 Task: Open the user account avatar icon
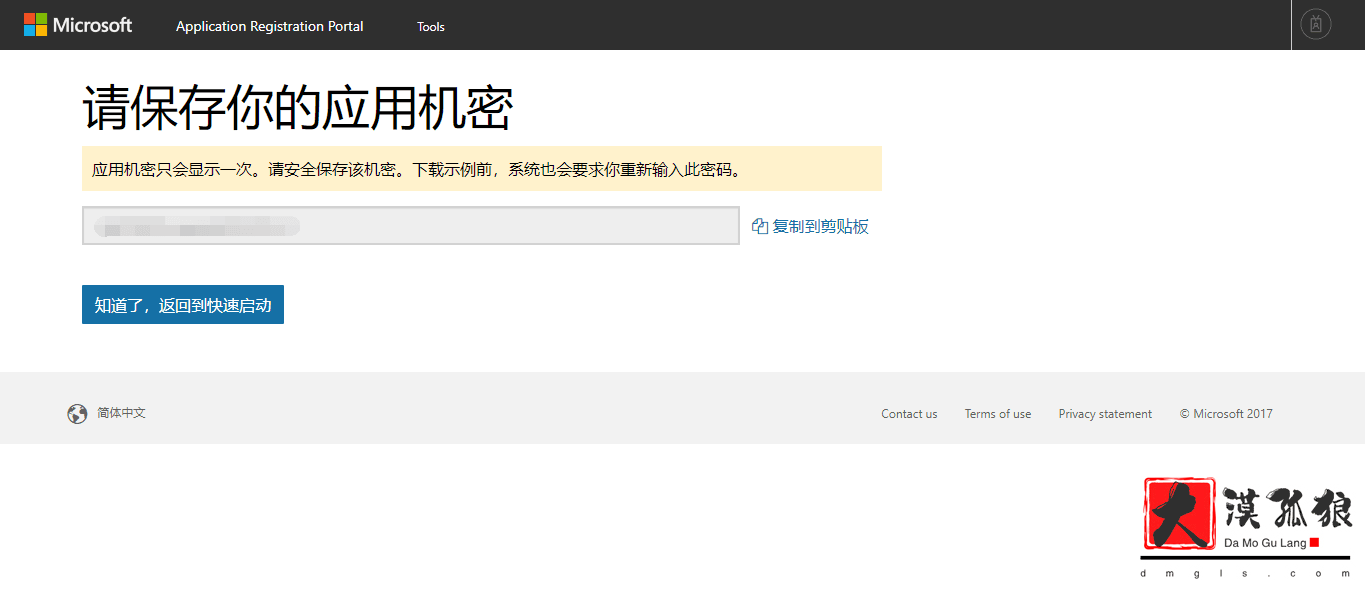pyautogui.click(x=1315, y=24)
